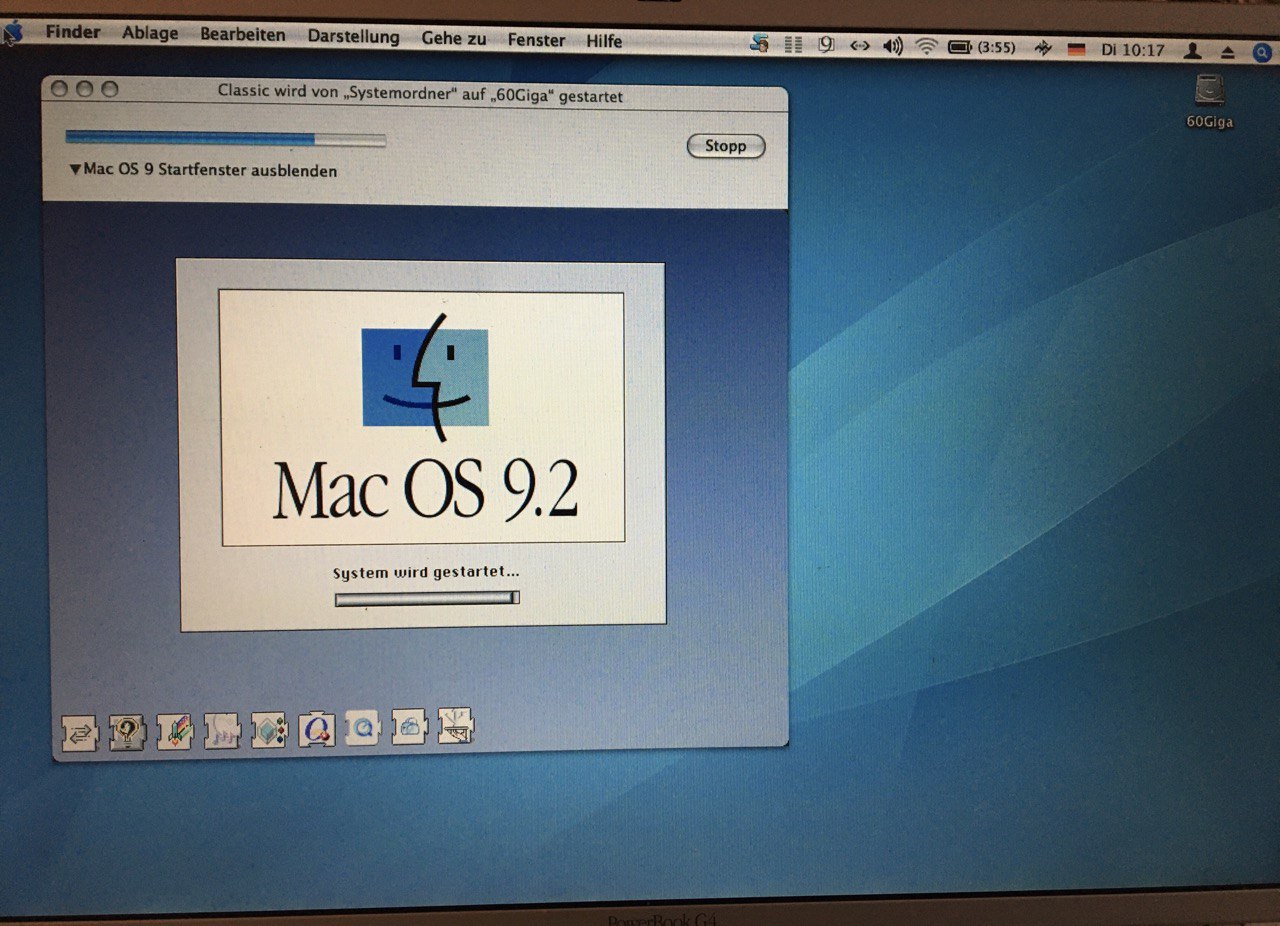
Task: Collapse Mac OS 9 Startfenster disclosure triangle
Action: [75, 170]
